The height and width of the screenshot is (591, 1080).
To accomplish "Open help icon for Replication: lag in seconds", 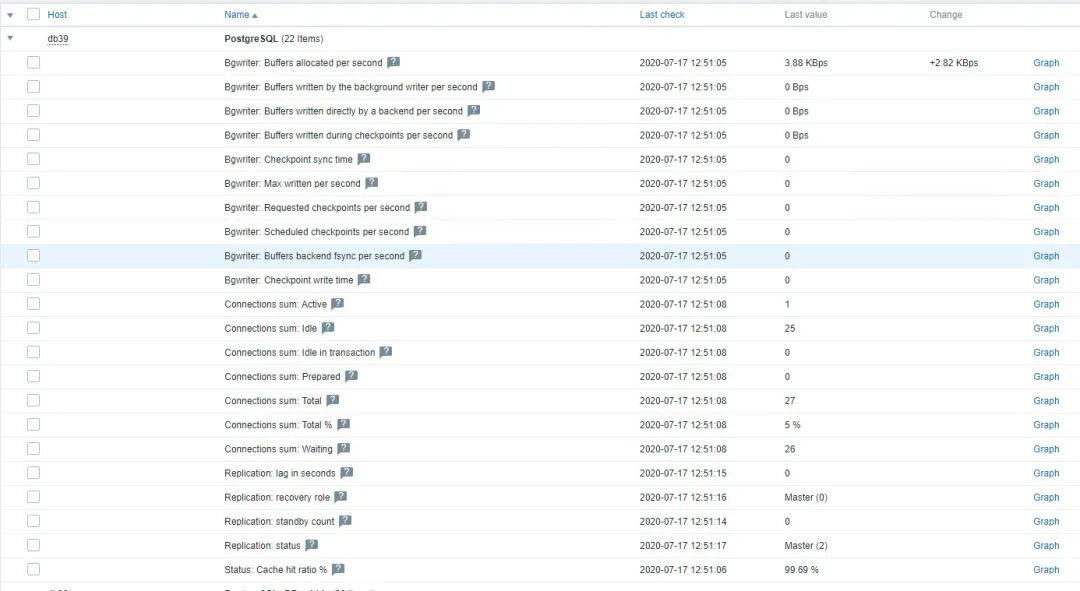I will (x=346, y=472).
